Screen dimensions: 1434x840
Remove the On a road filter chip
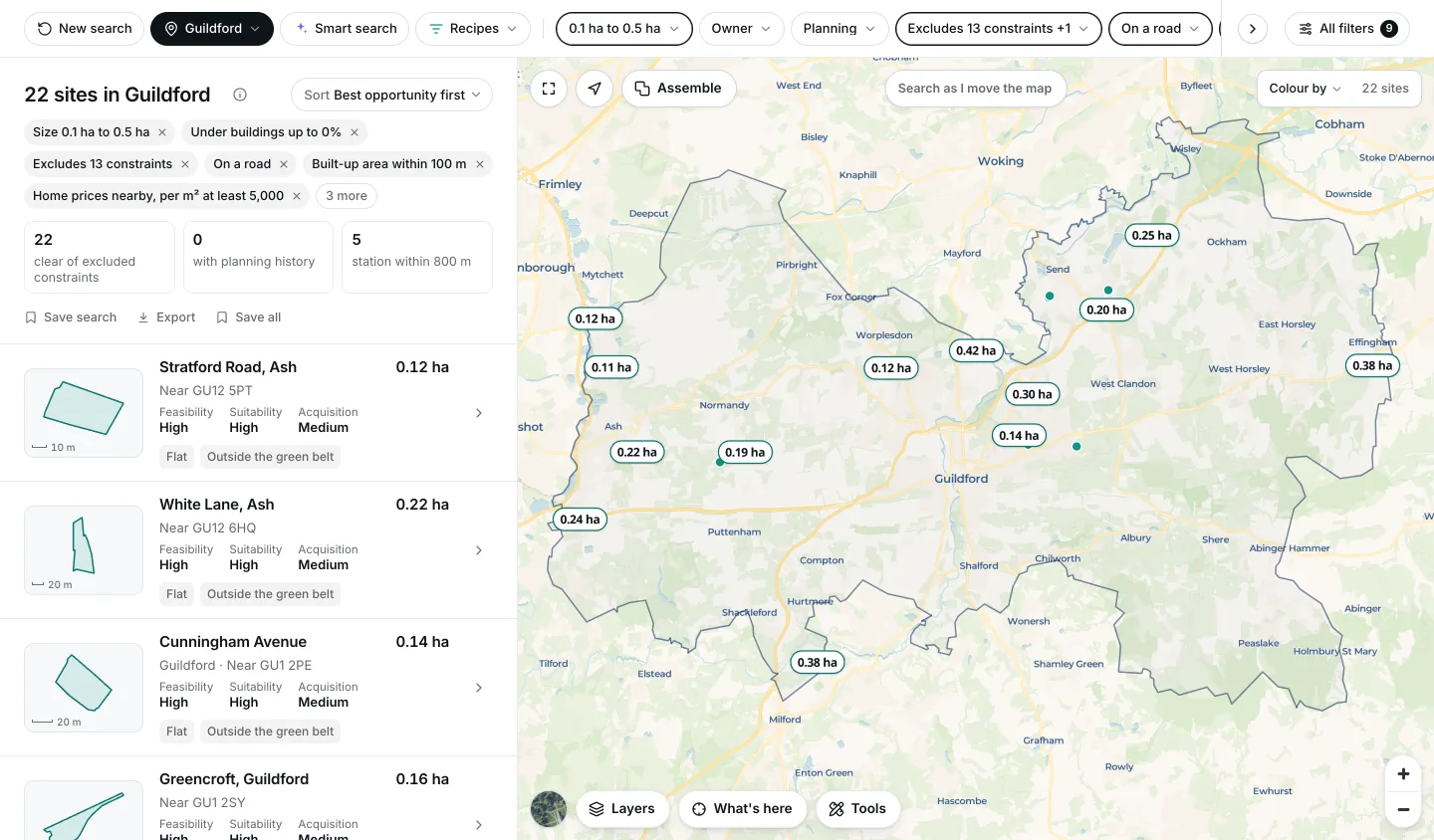(284, 164)
